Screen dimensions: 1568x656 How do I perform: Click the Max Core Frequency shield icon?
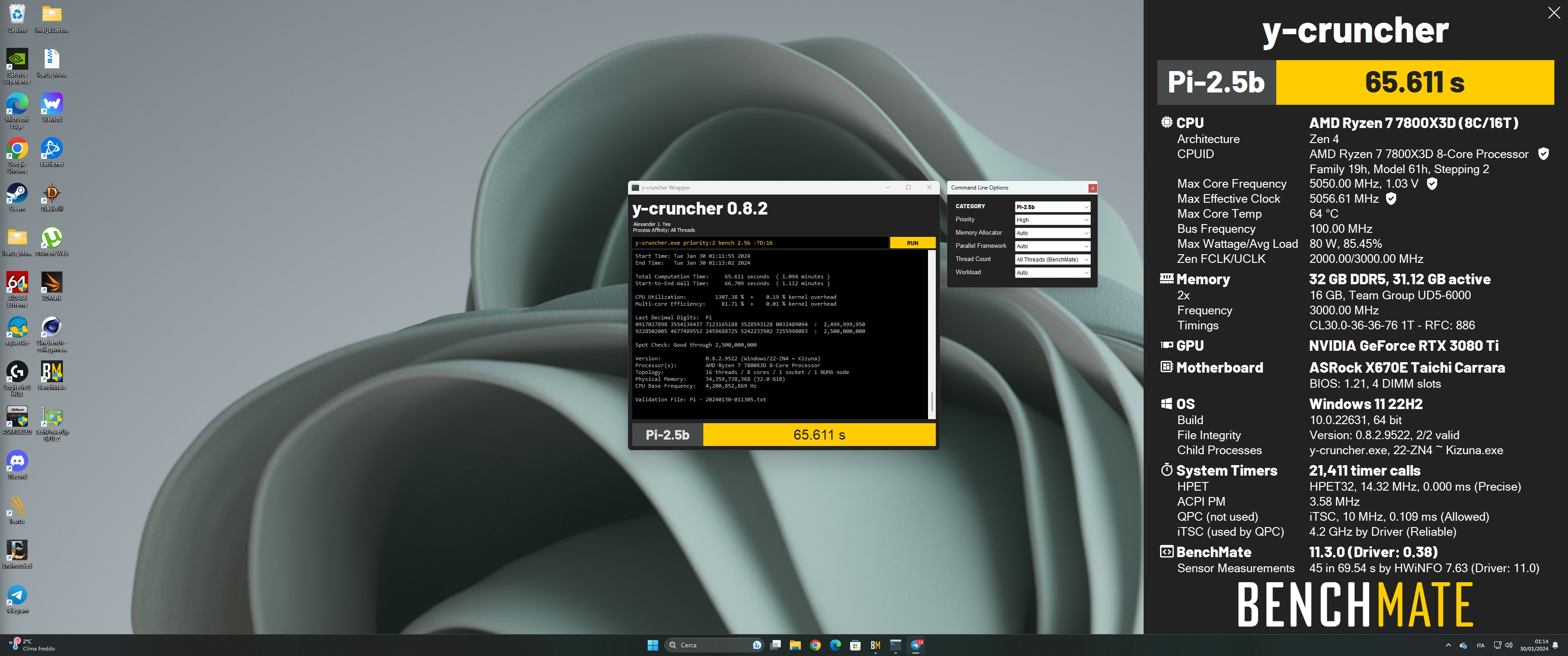click(1432, 184)
